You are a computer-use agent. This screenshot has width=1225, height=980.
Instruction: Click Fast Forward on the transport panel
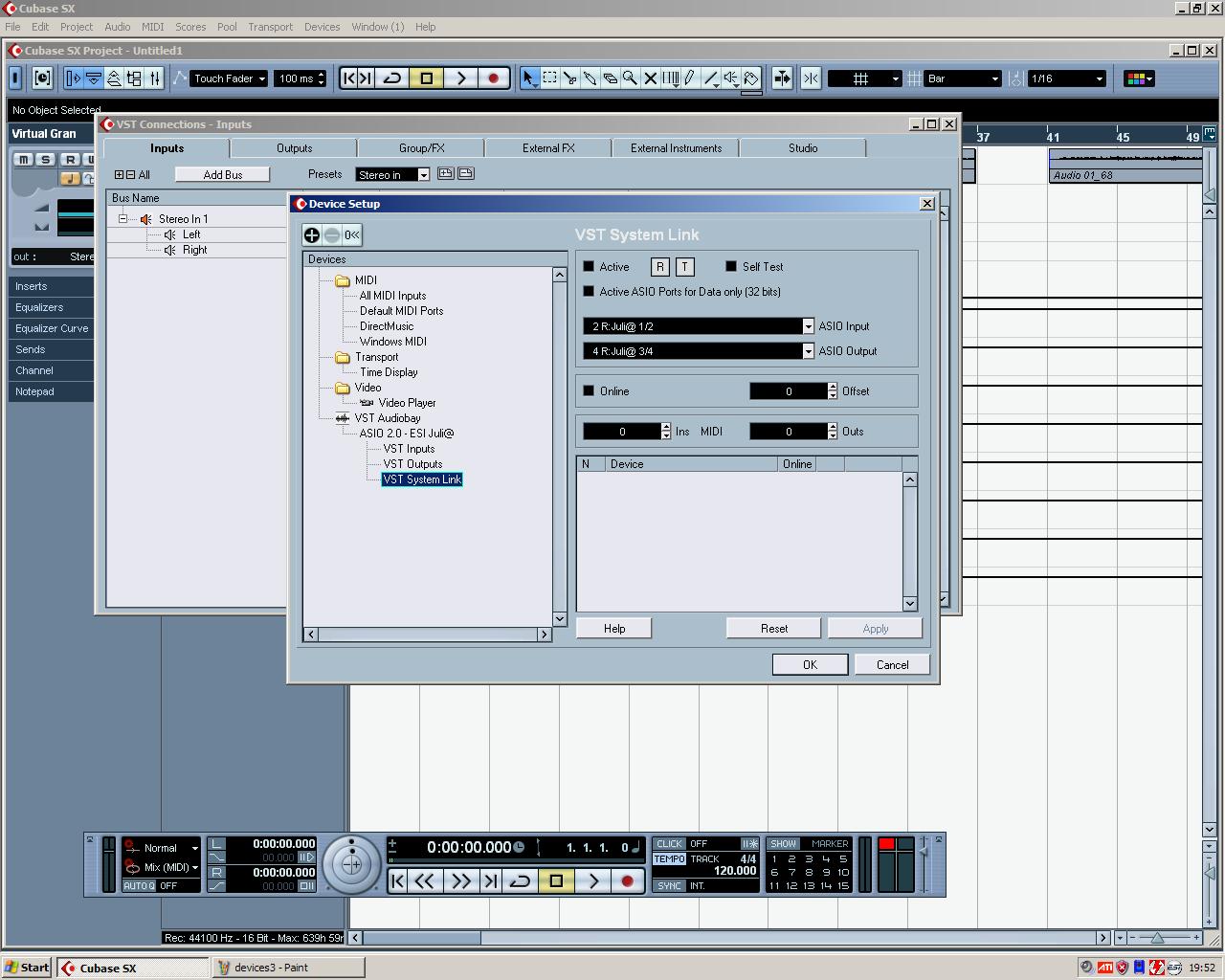click(460, 880)
